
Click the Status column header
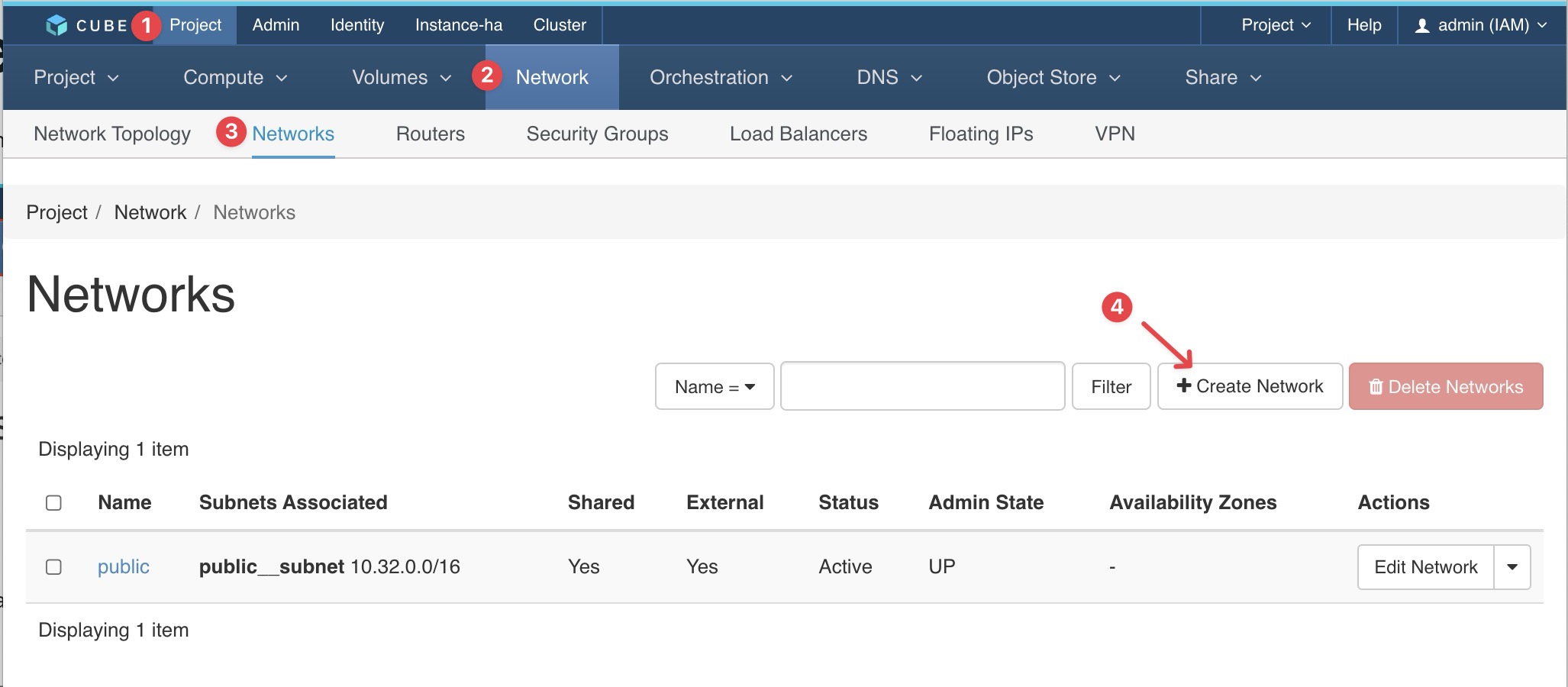pyautogui.click(x=848, y=502)
